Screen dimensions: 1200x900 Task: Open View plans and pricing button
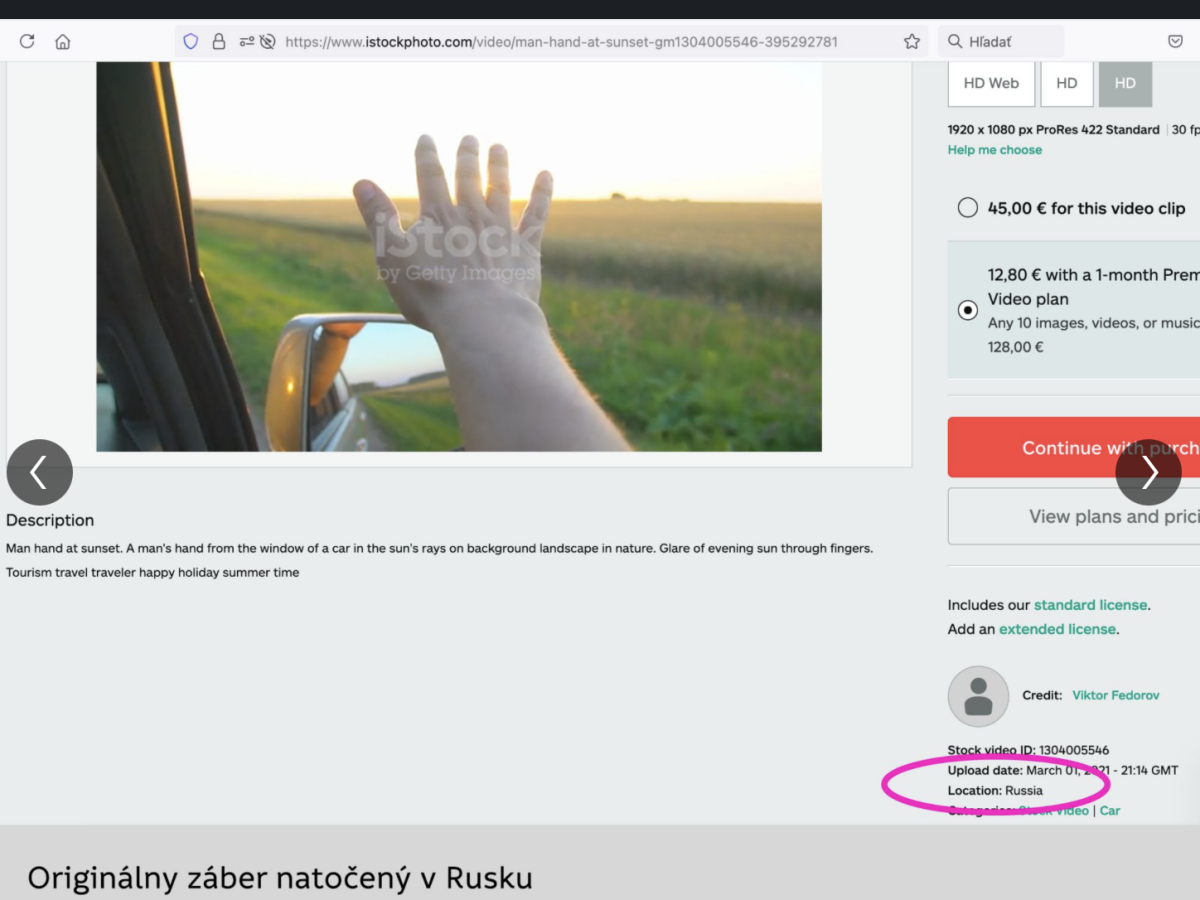1074,516
